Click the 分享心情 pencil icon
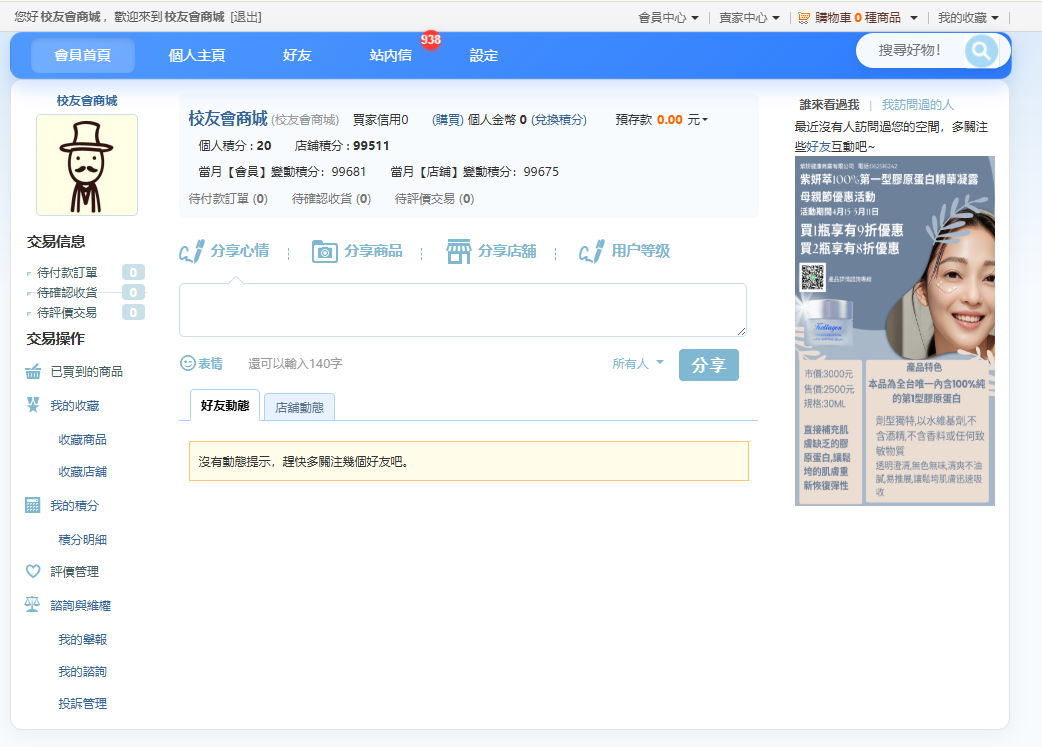This screenshot has width=1042, height=747. 192,251
